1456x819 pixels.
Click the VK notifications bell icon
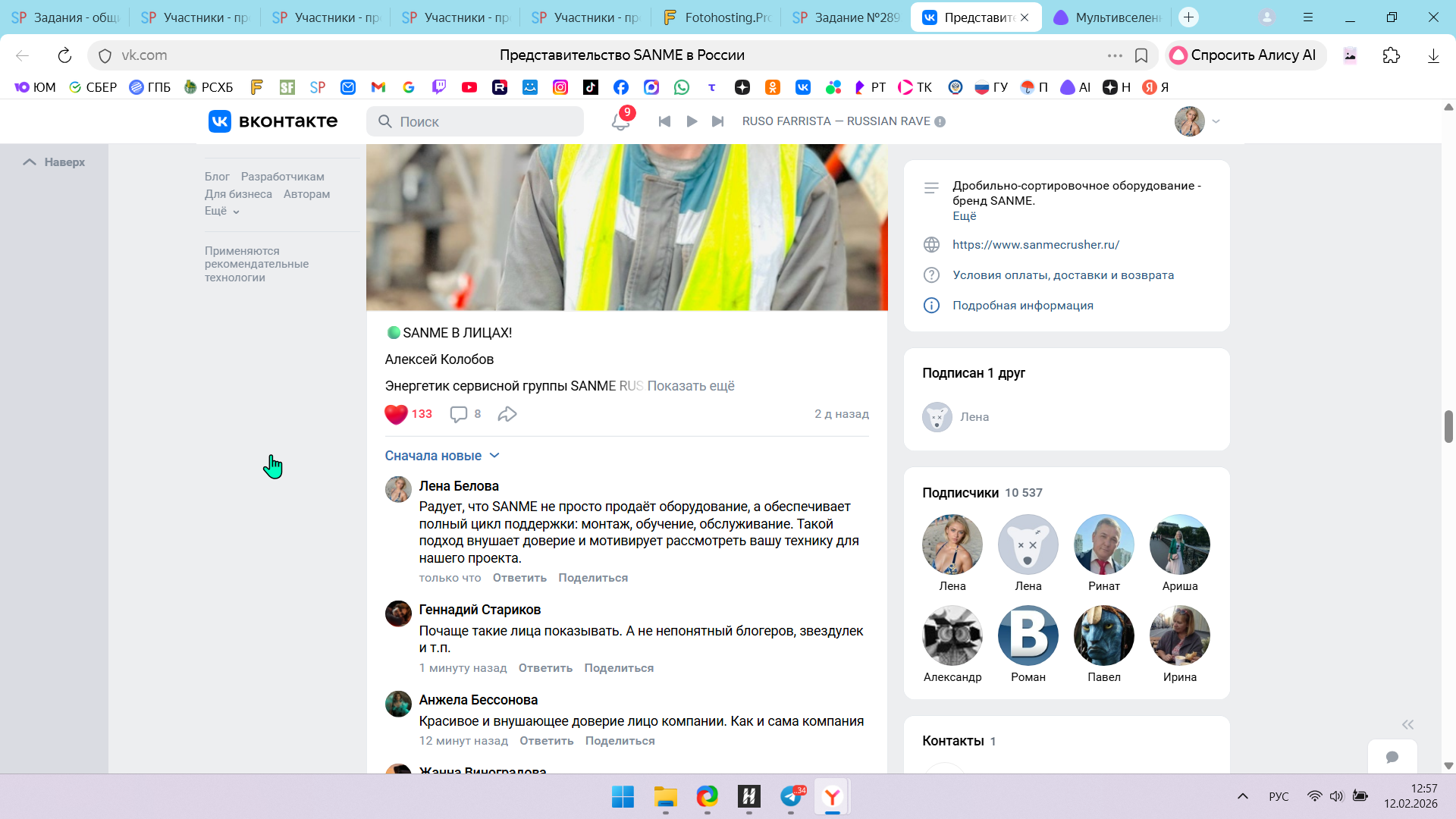[620, 121]
